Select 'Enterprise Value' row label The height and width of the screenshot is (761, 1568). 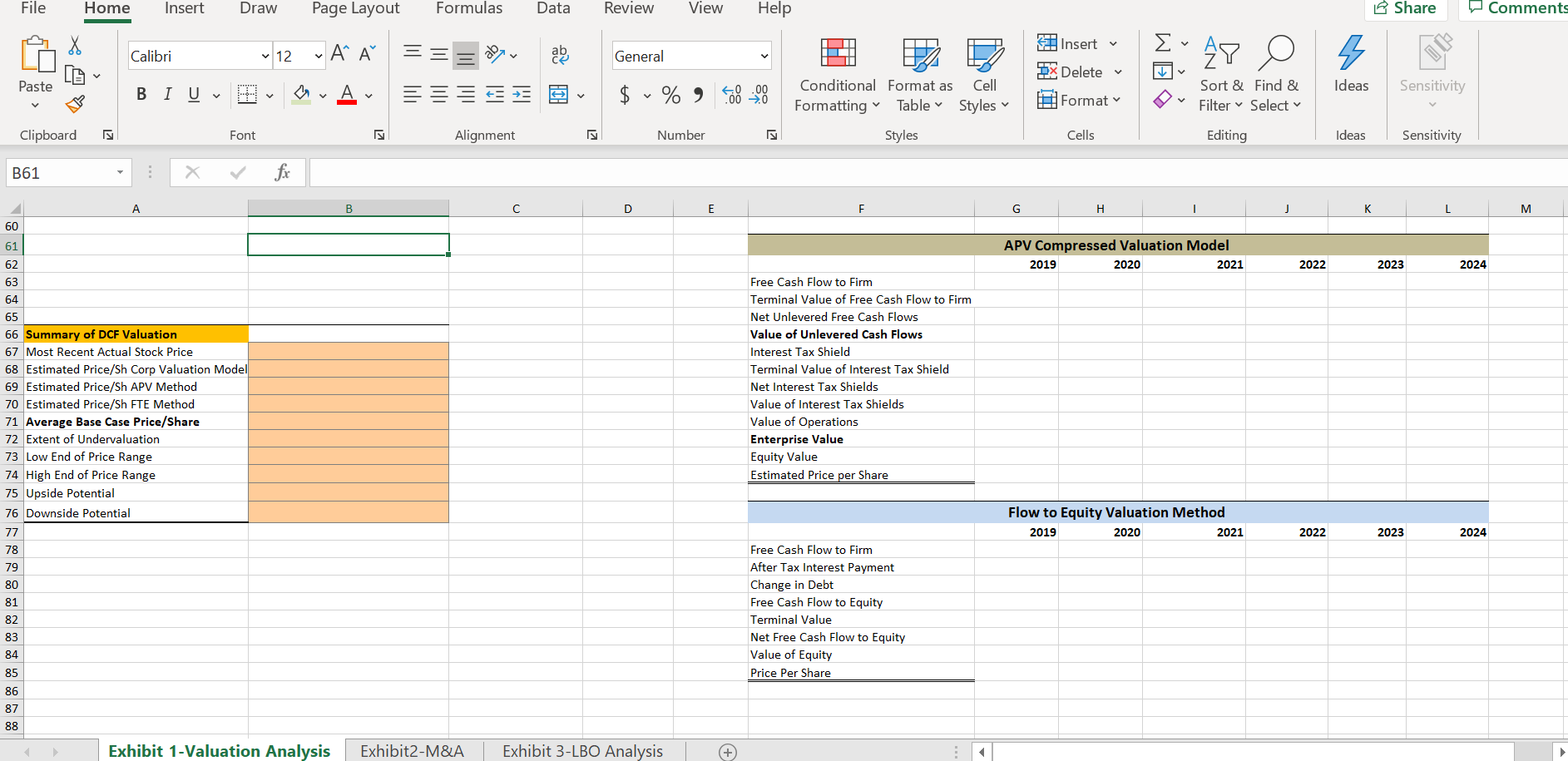click(x=797, y=439)
